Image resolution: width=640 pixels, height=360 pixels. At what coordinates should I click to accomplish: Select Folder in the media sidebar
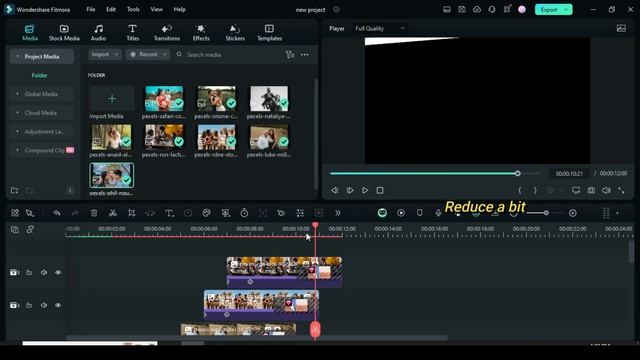click(40, 76)
